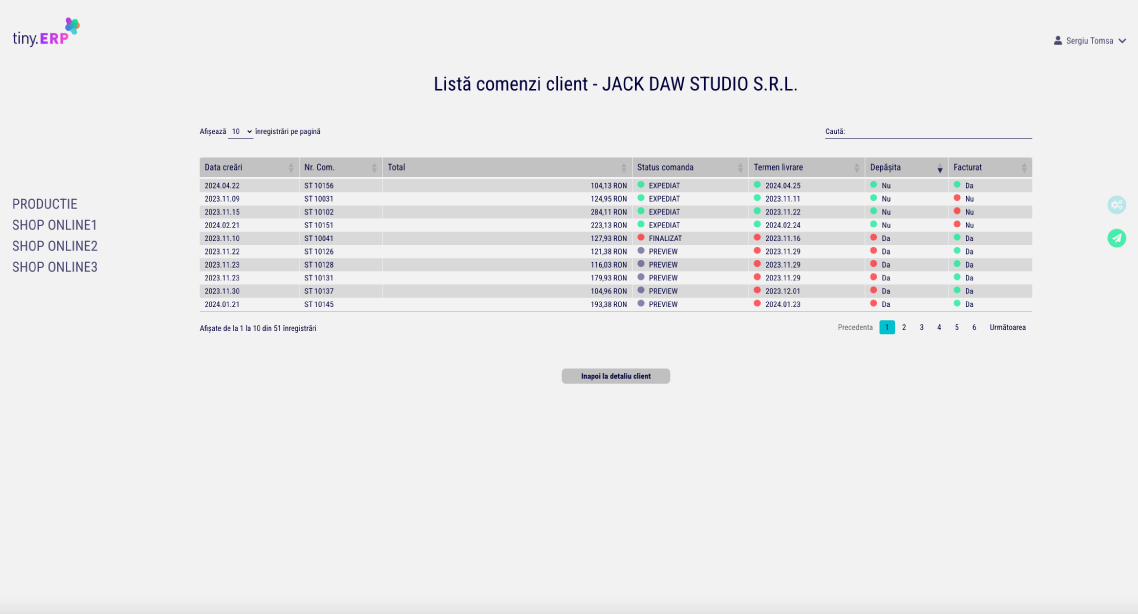Click order number ST 10126
This screenshot has width=1138, height=614.
tap(319, 252)
